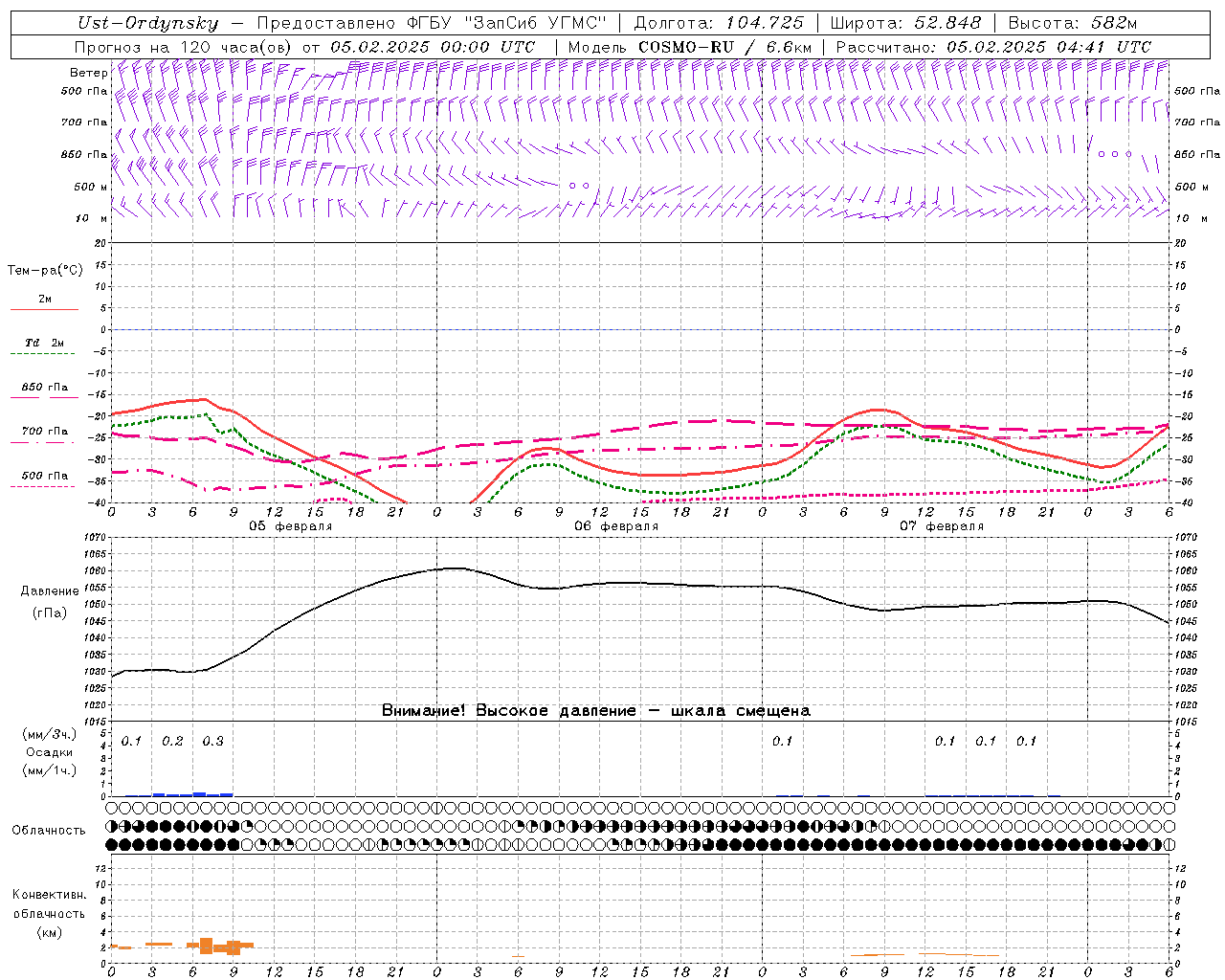This screenshot has height=980, width=1225.
Task: Click the solid blue 2м temperature legend line
Action: click(44, 309)
